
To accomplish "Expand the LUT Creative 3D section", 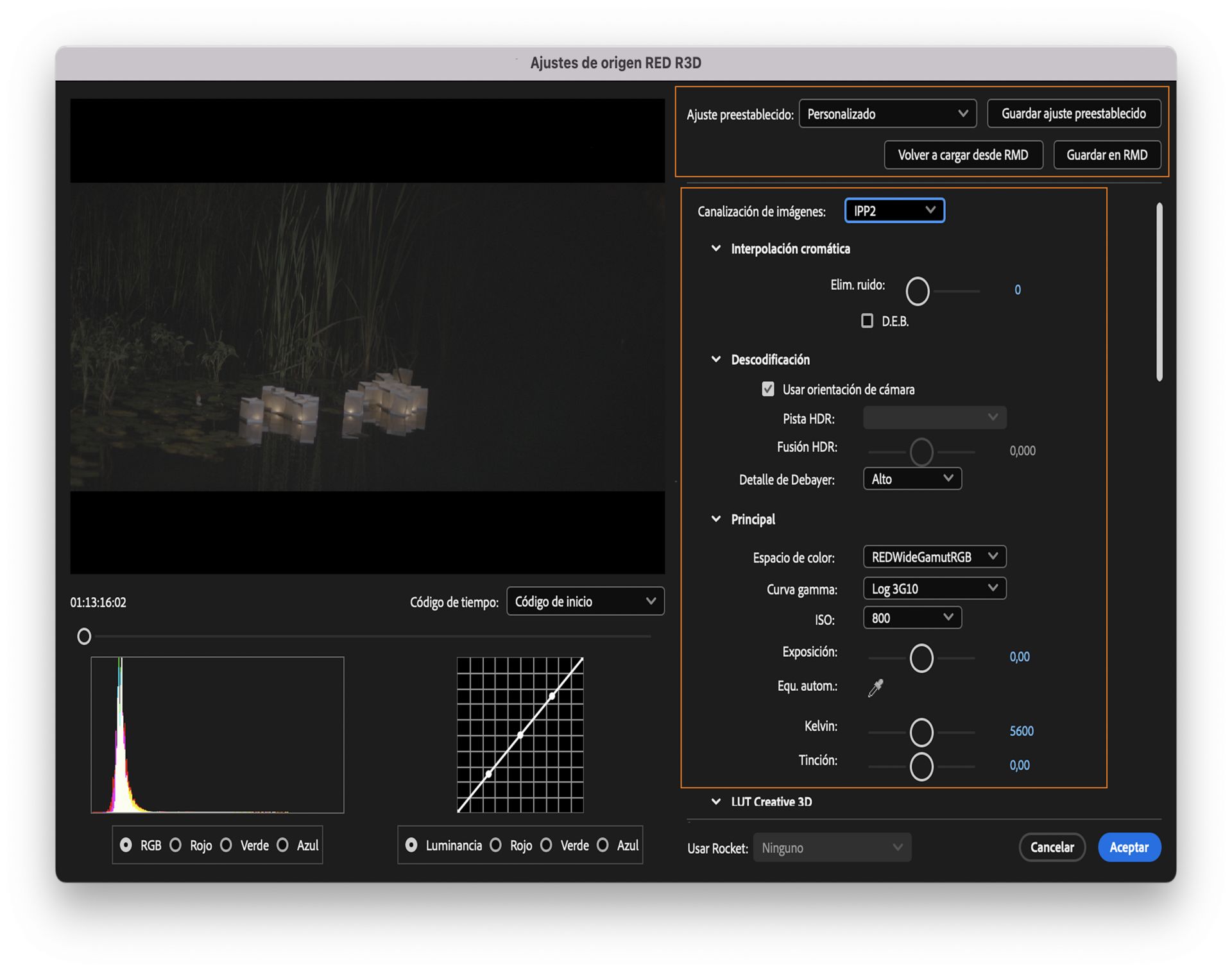I will [716, 801].
